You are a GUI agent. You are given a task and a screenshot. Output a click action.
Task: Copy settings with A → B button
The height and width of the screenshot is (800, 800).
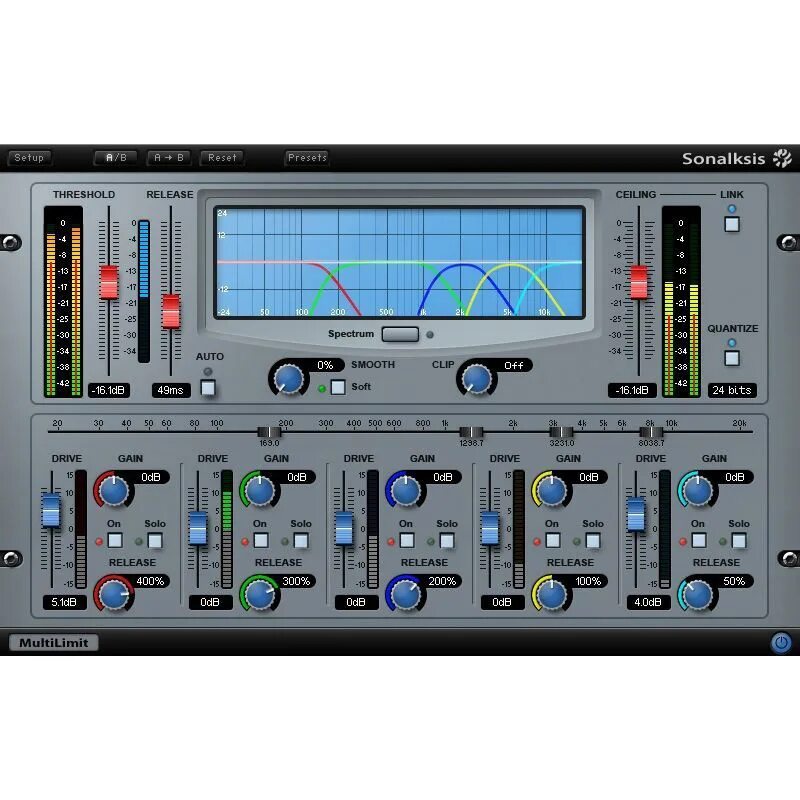(169, 158)
